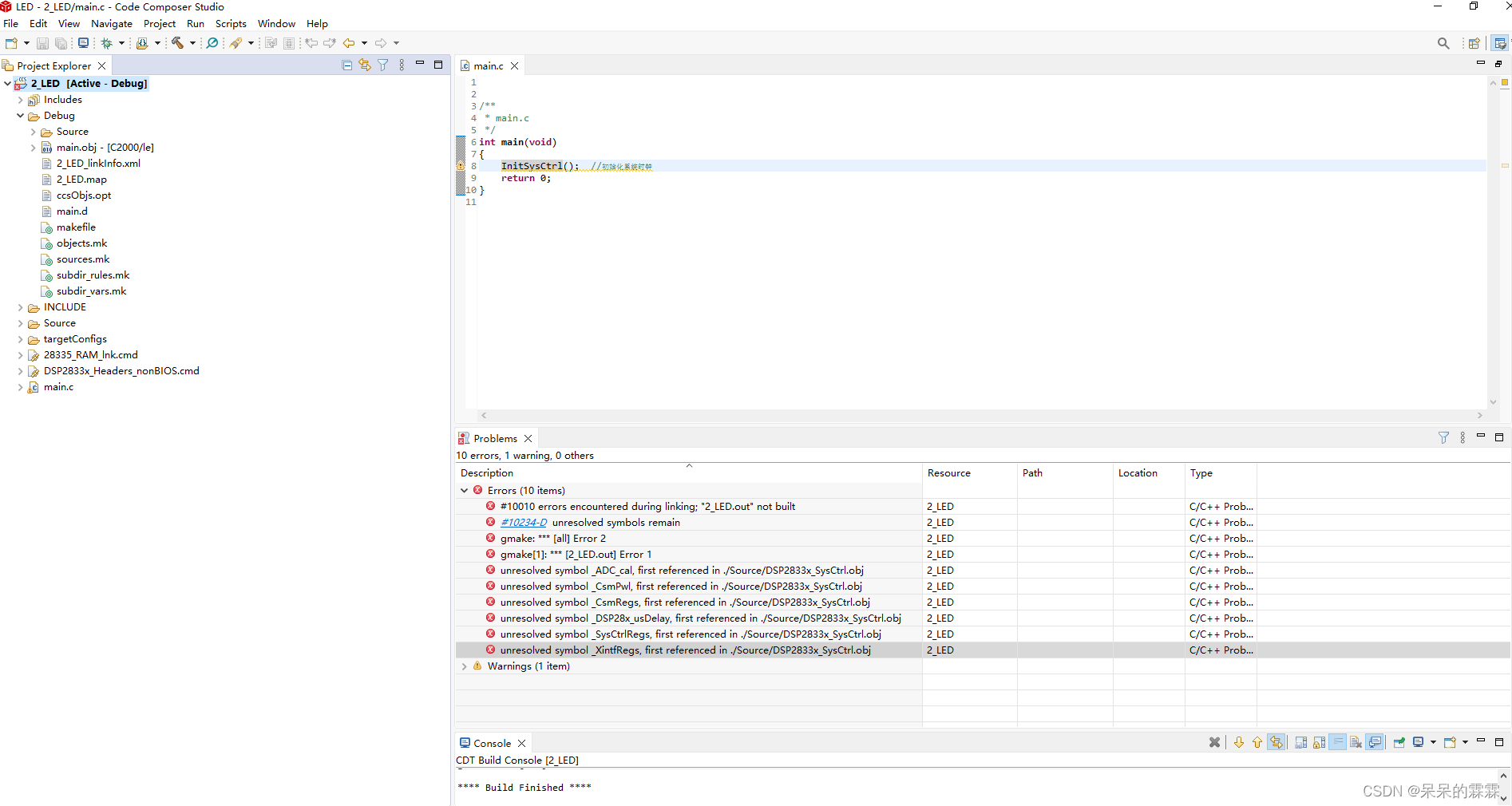1512x806 pixels.
Task: Click the Copy Build Log console icon
Action: (1300, 743)
